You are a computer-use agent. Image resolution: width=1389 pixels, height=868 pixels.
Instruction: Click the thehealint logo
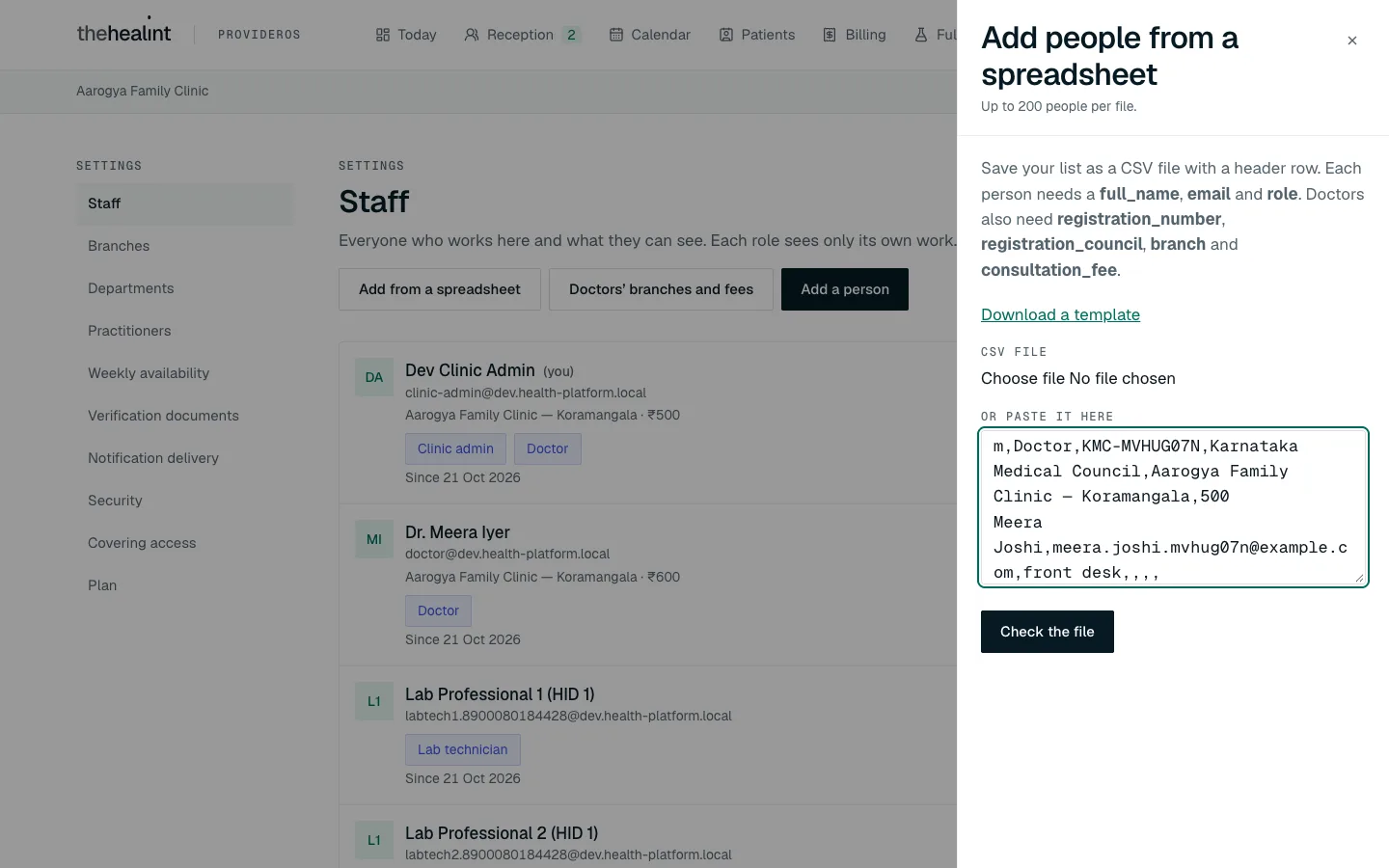coord(123,33)
